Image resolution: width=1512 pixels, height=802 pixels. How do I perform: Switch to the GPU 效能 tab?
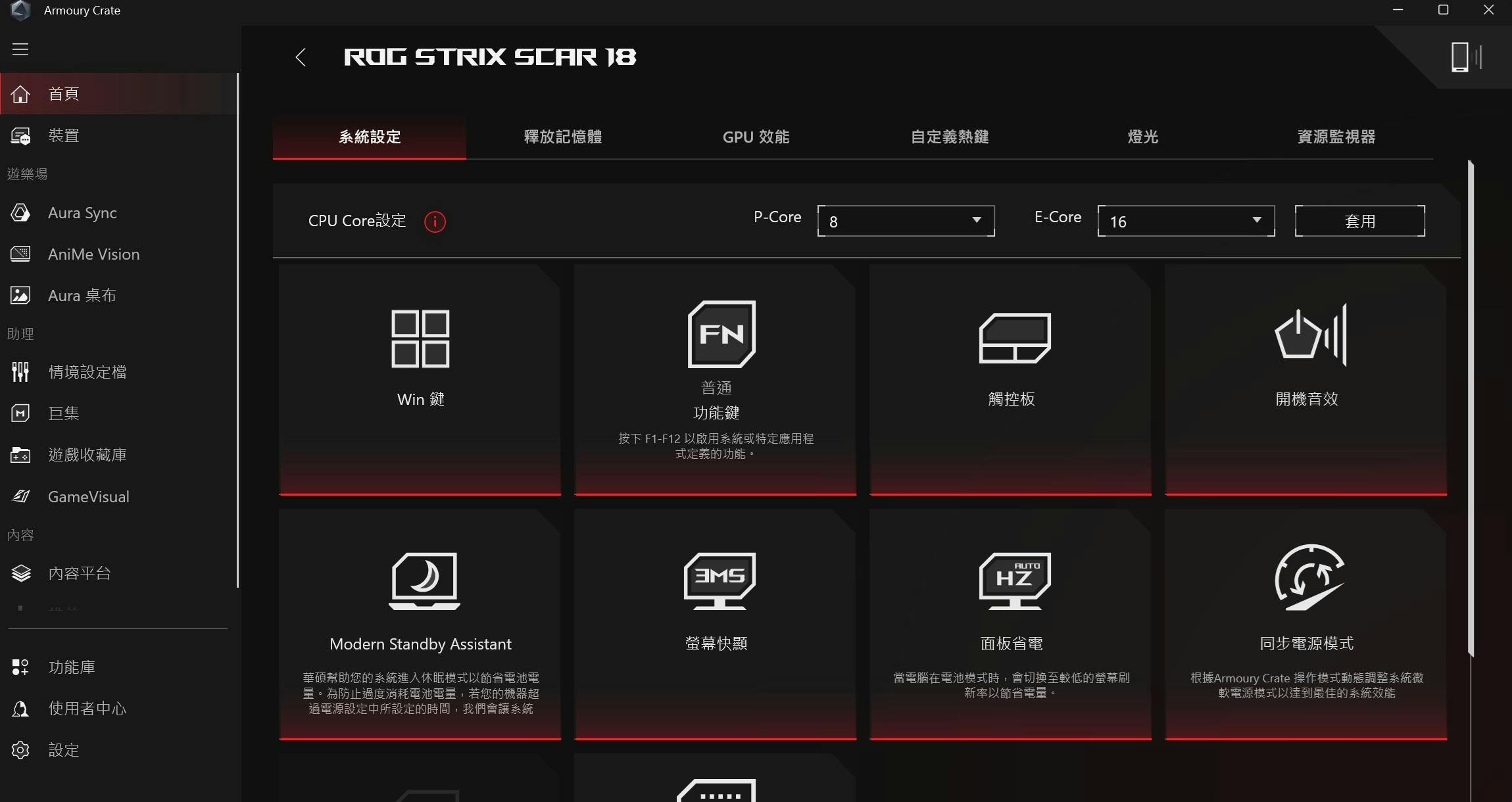pos(756,137)
